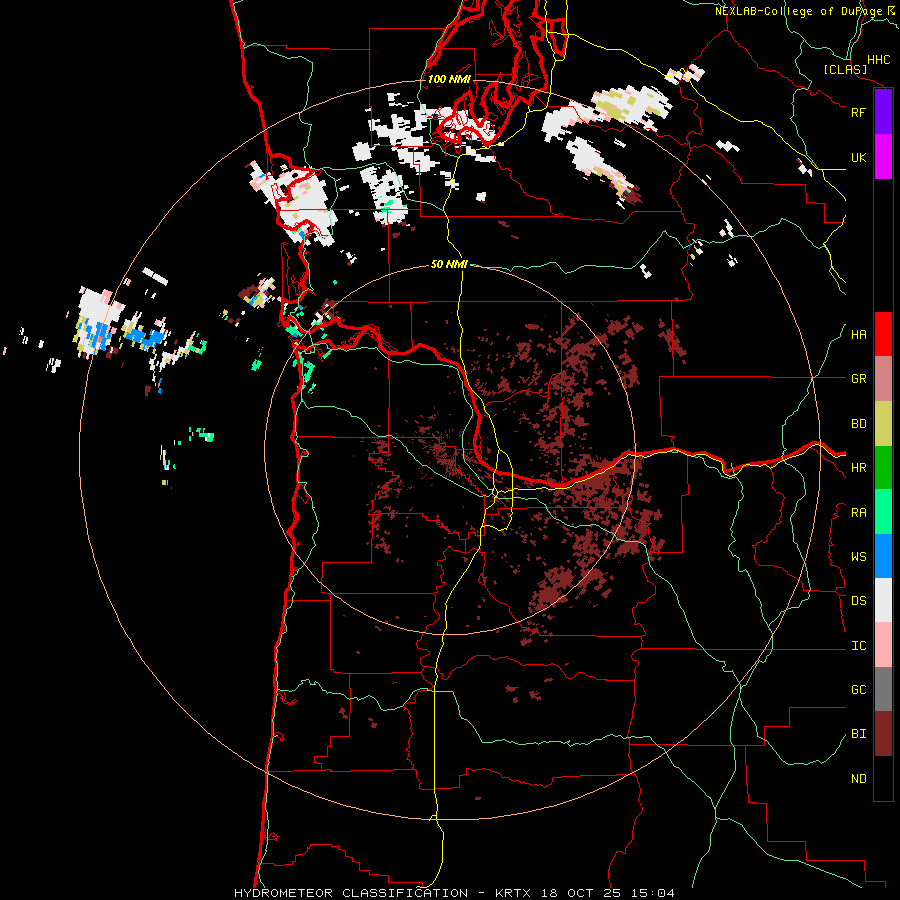
Task: Click the DS white legend swatch
Action: 883,600
